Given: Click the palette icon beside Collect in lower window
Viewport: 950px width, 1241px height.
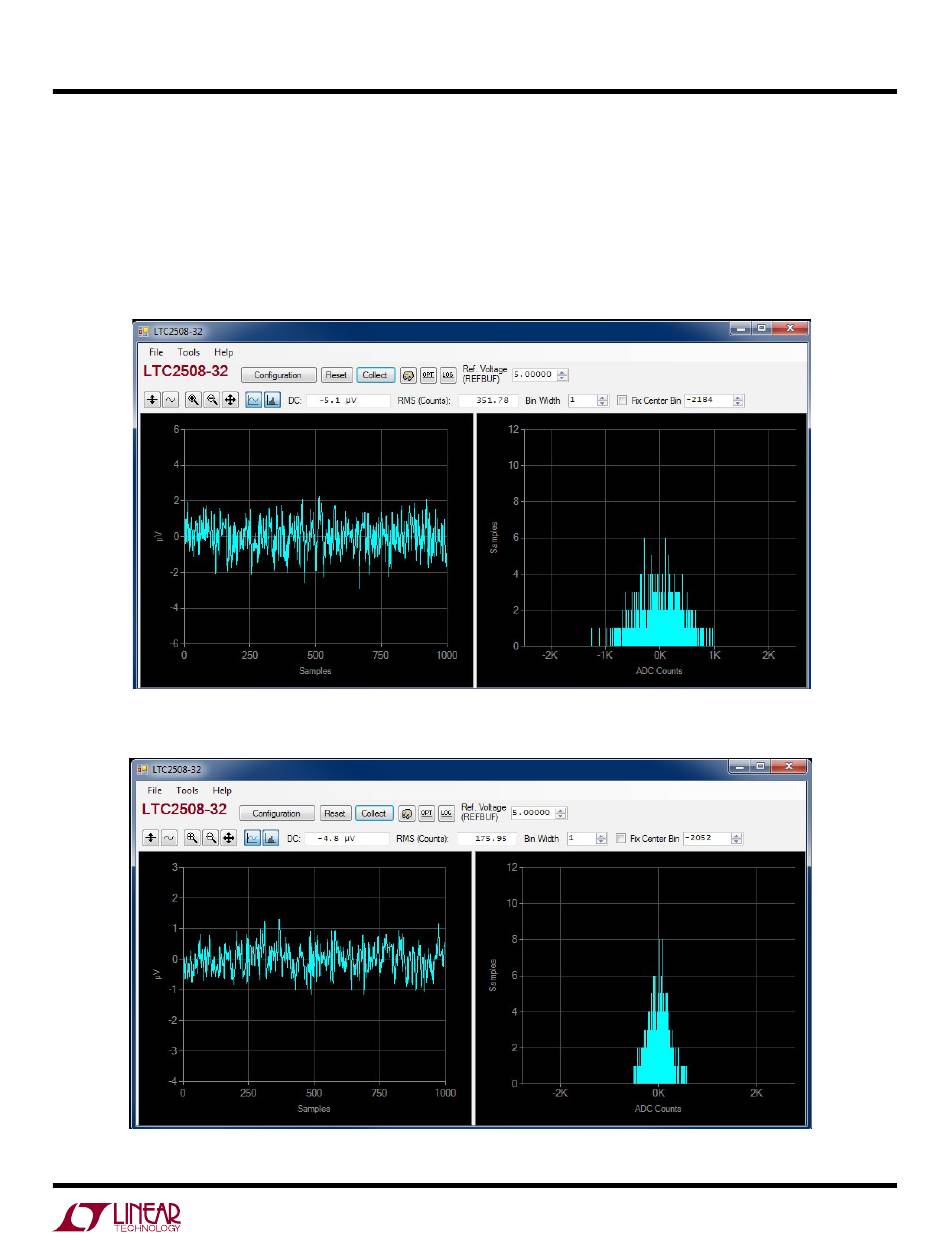Looking at the screenshot, I should [x=407, y=813].
